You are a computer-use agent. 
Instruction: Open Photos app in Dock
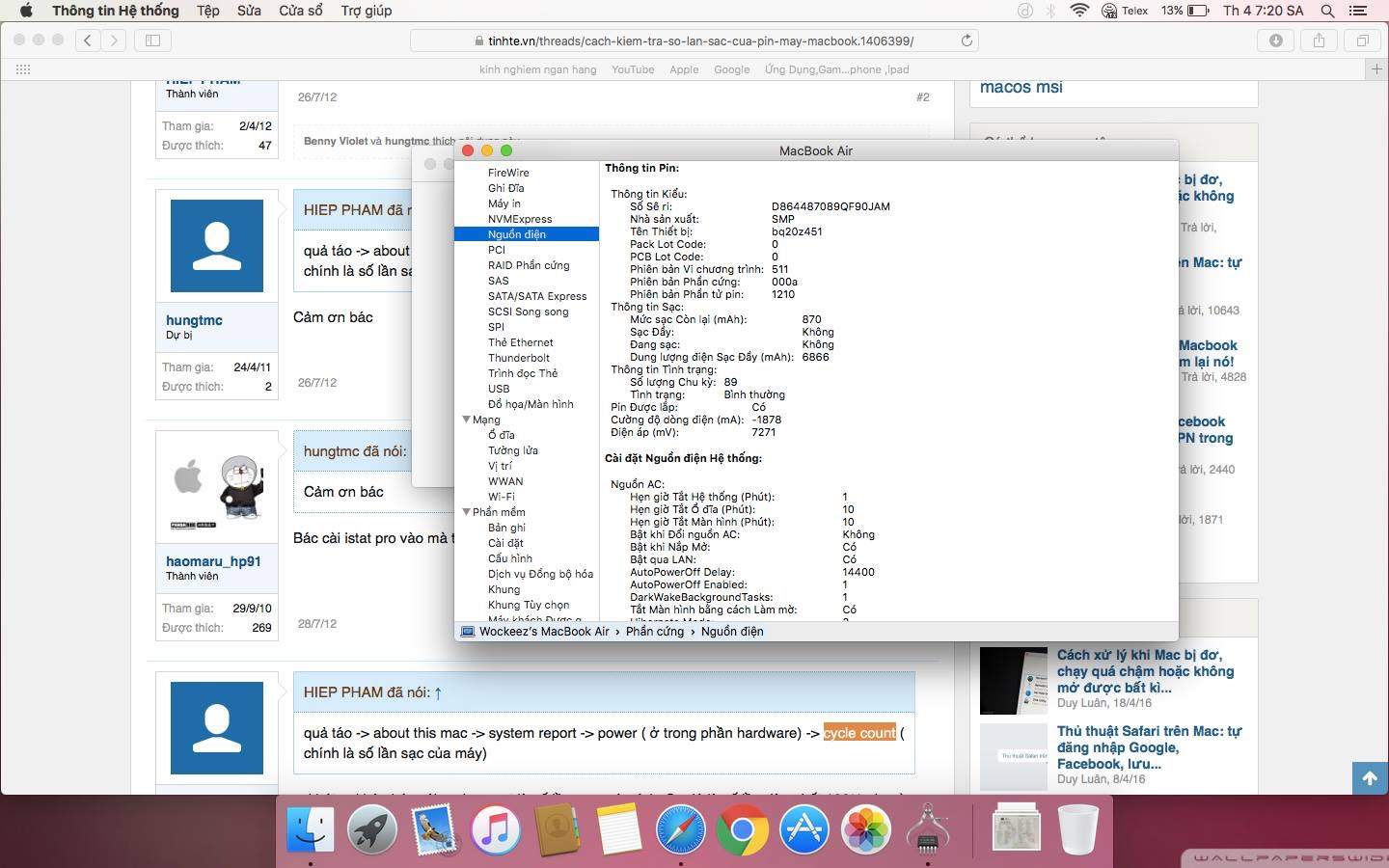pyautogui.click(x=866, y=828)
